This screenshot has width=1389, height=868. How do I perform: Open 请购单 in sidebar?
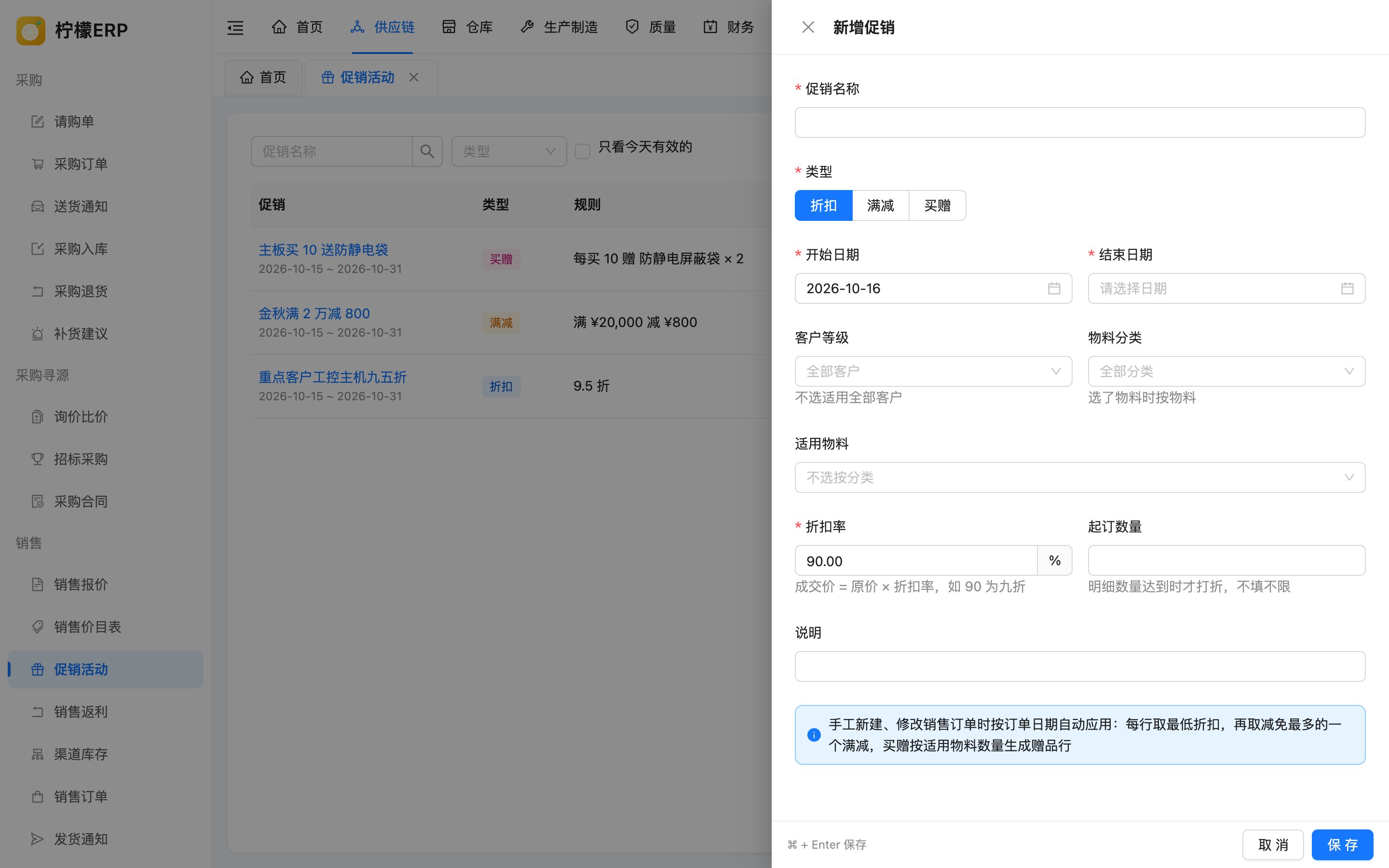[x=106, y=122]
